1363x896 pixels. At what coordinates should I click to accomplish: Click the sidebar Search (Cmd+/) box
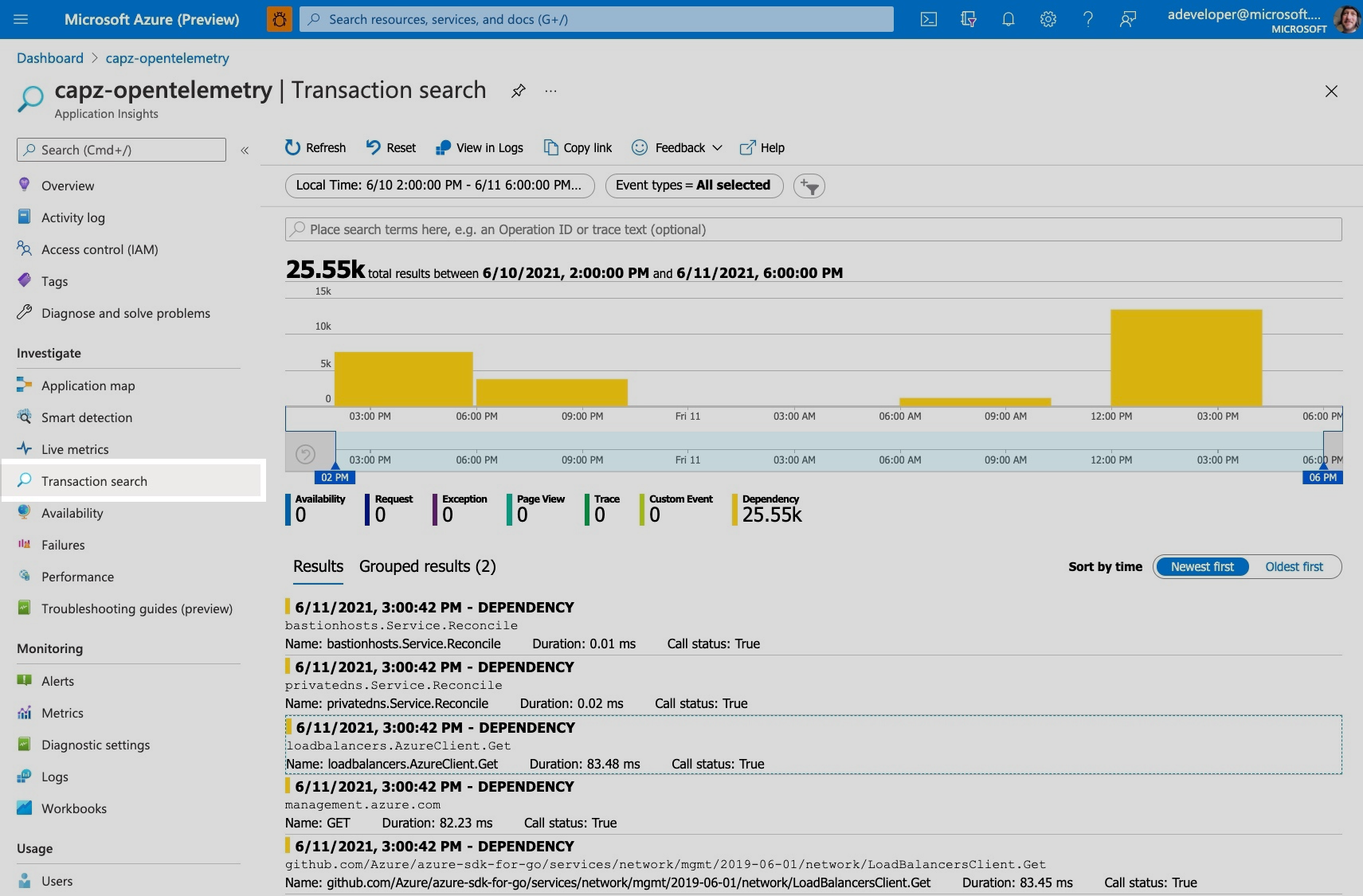[x=121, y=150]
